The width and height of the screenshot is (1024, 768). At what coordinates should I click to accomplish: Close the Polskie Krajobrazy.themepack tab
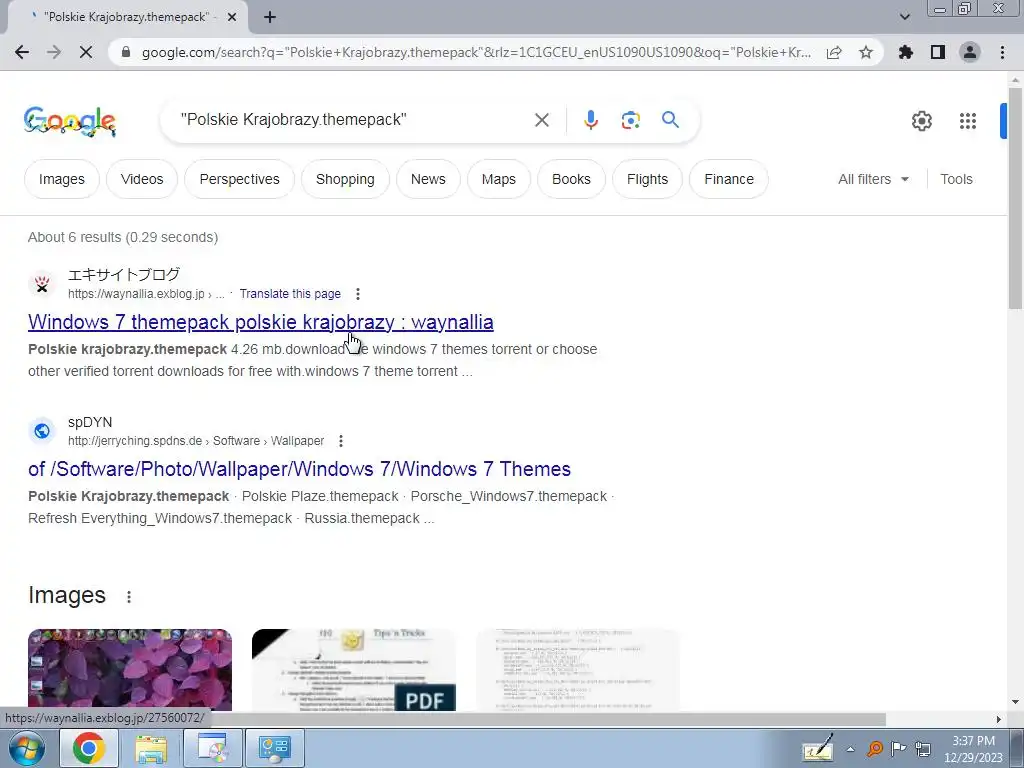231,17
